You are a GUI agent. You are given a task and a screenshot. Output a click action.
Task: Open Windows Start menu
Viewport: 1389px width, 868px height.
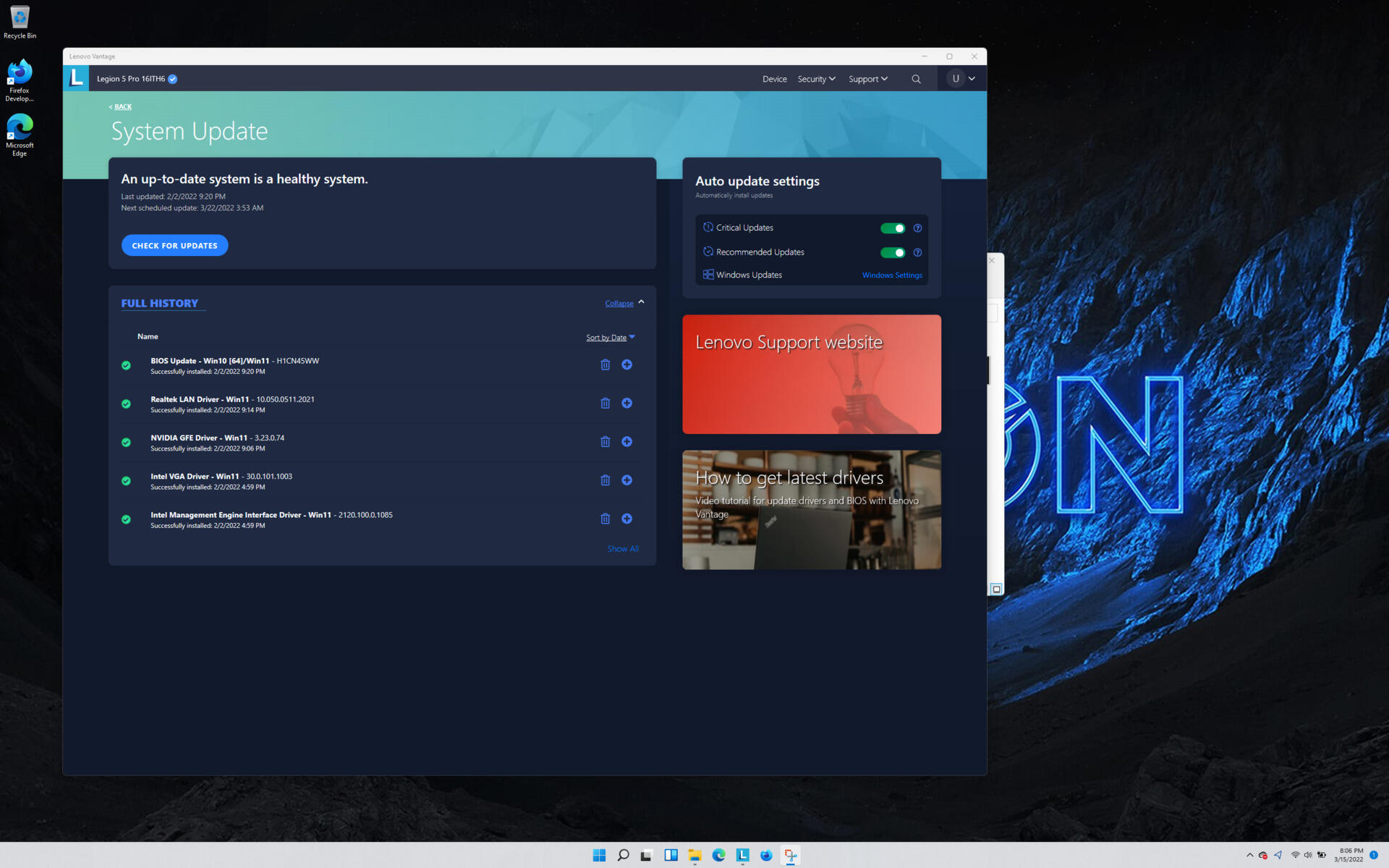pos(599,855)
